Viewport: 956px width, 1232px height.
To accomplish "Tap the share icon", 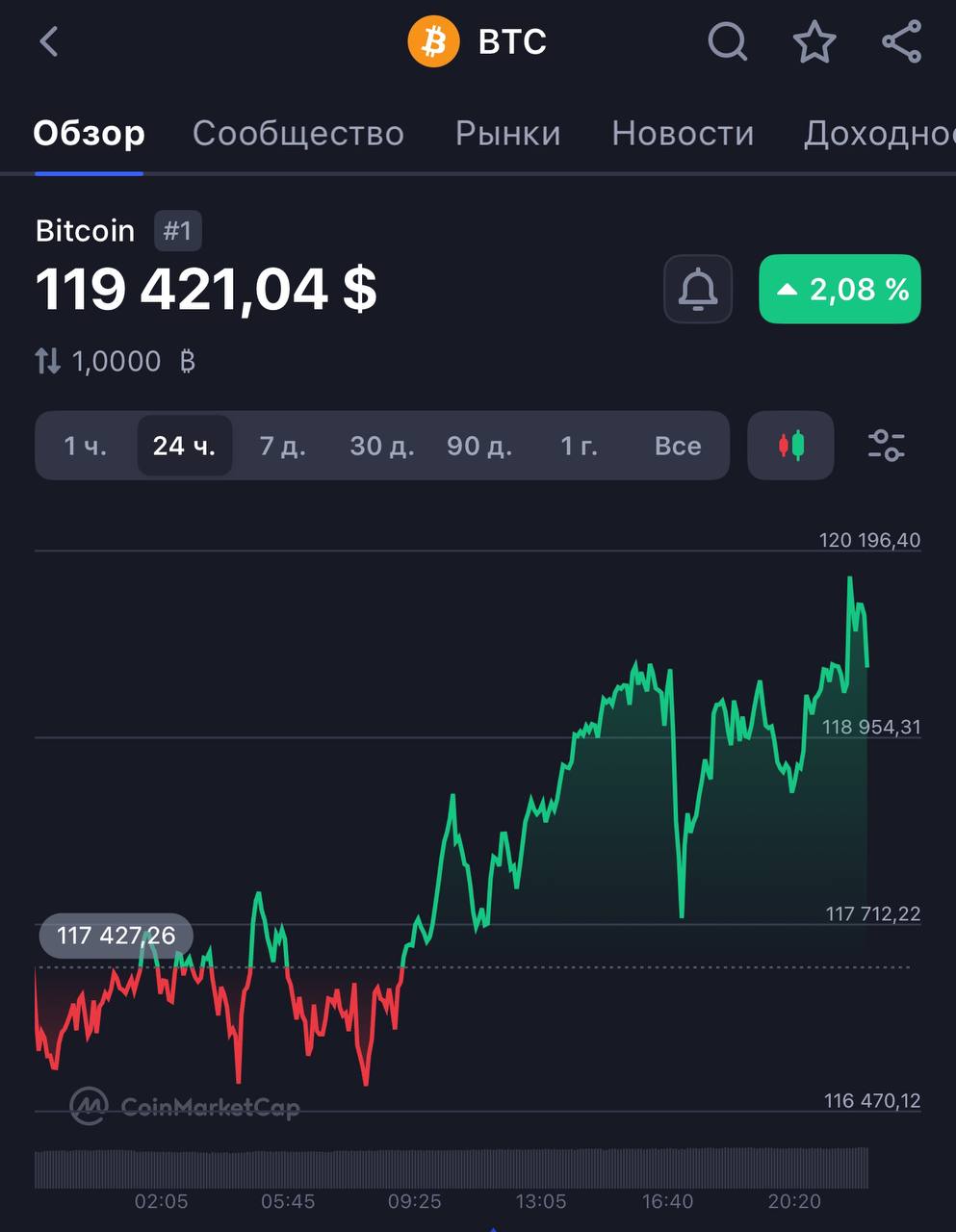I will point(901,42).
